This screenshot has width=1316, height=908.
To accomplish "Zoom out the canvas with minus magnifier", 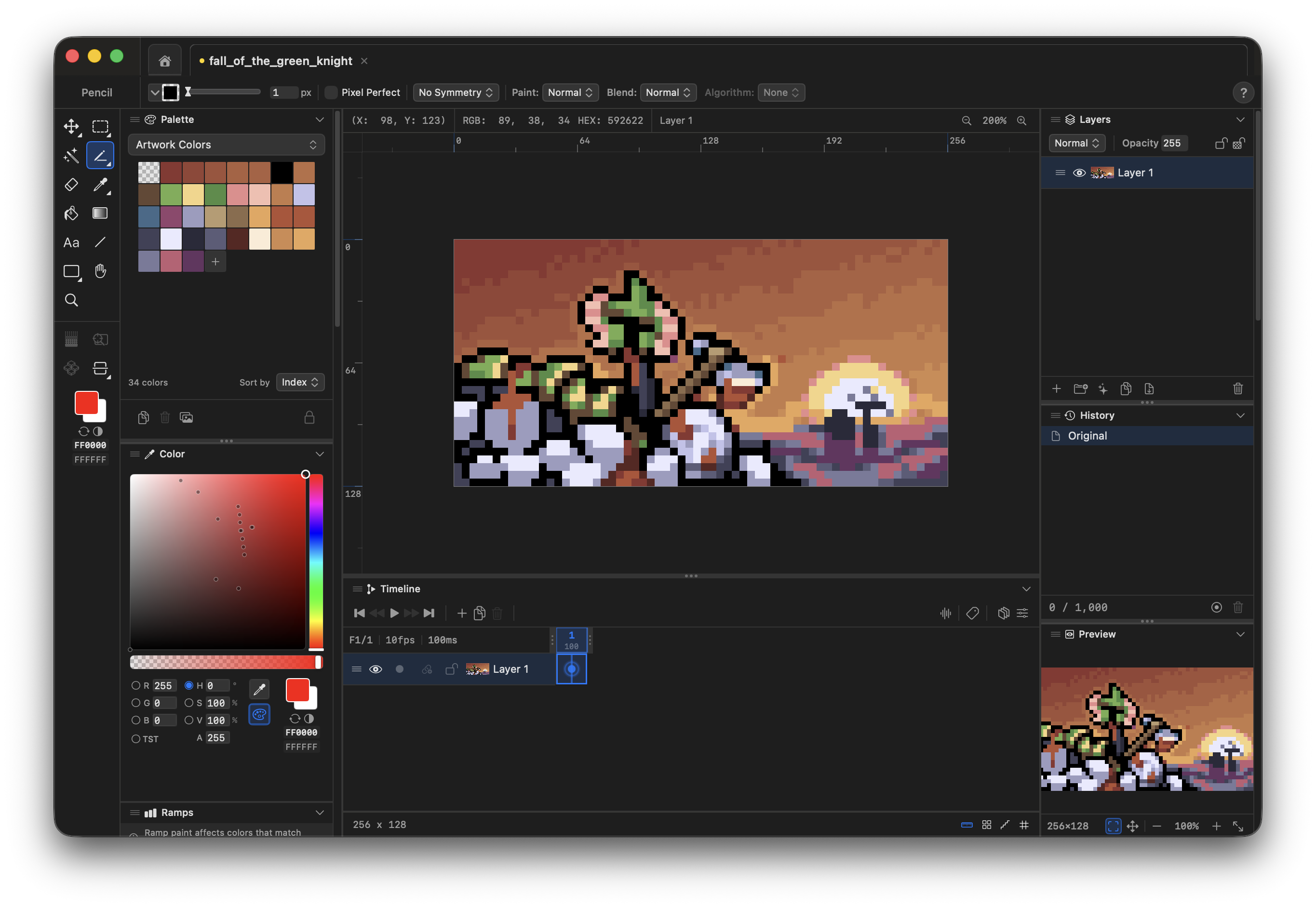I will [966, 120].
